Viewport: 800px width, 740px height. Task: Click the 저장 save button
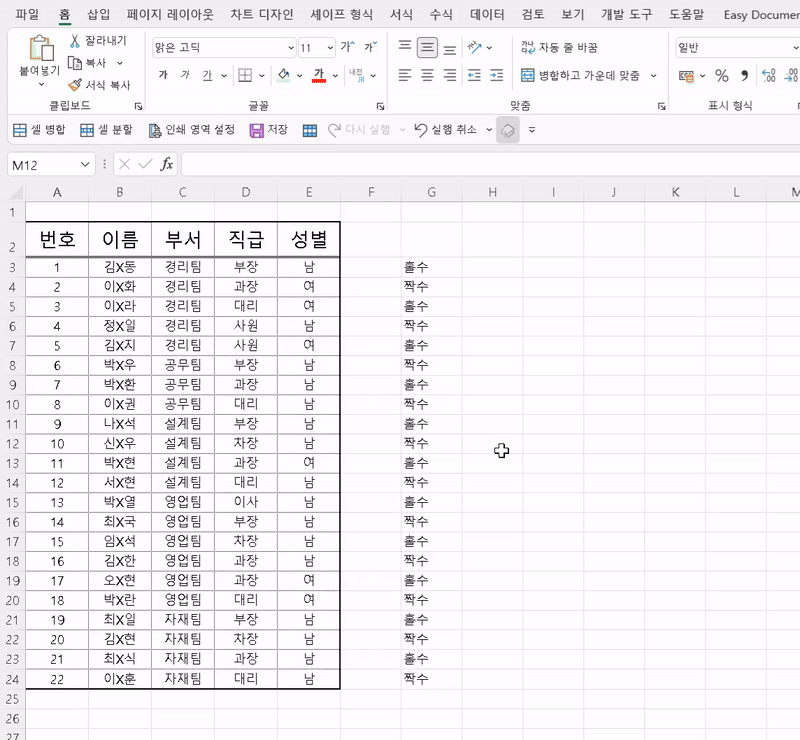coord(269,130)
